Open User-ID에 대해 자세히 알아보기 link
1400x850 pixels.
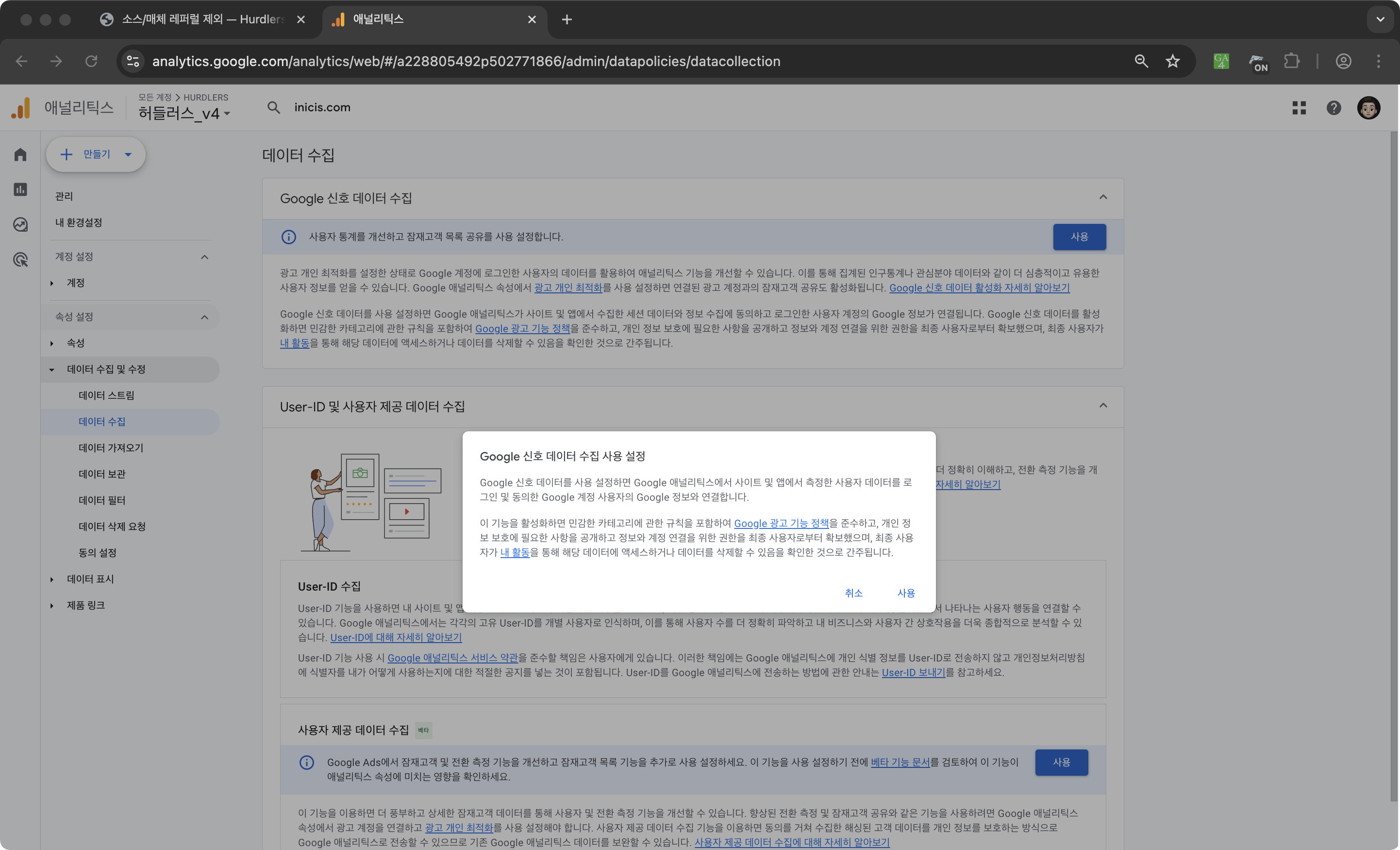(x=396, y=637)
